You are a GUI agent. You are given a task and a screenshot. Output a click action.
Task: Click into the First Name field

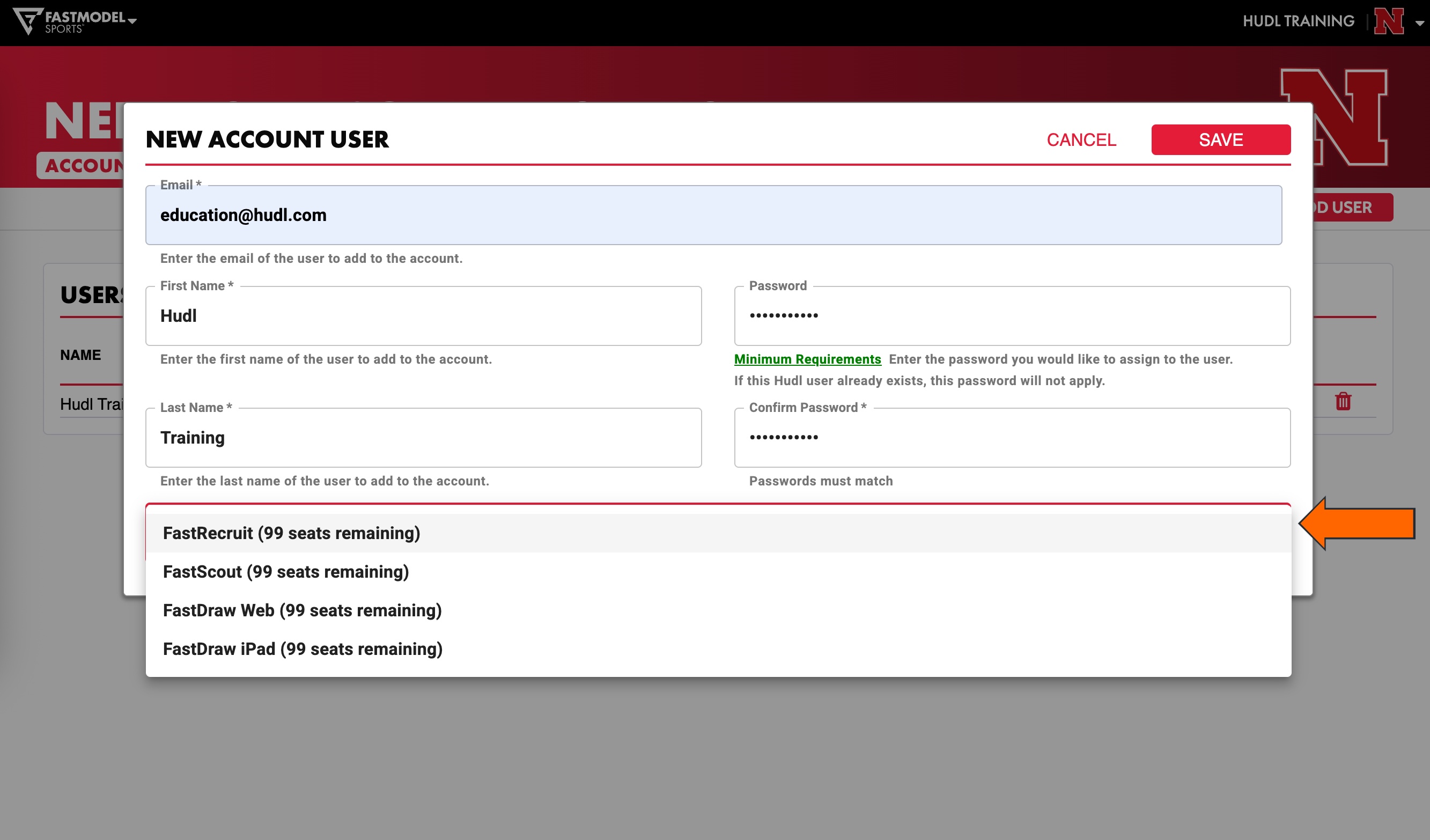(423, 315)
